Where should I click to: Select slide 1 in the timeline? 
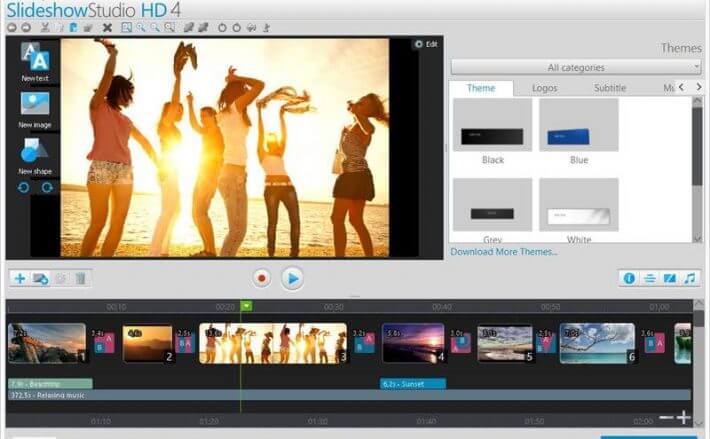(47, 343)
